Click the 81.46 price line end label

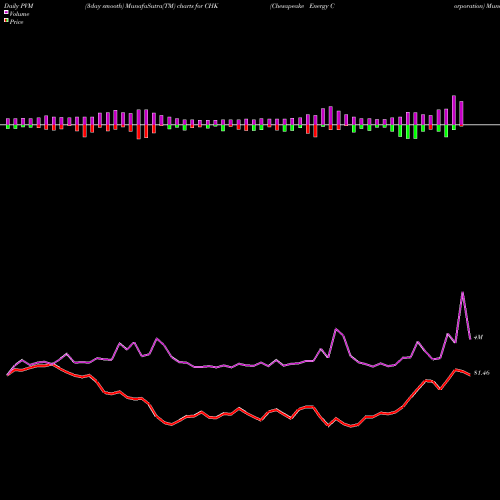482,373
